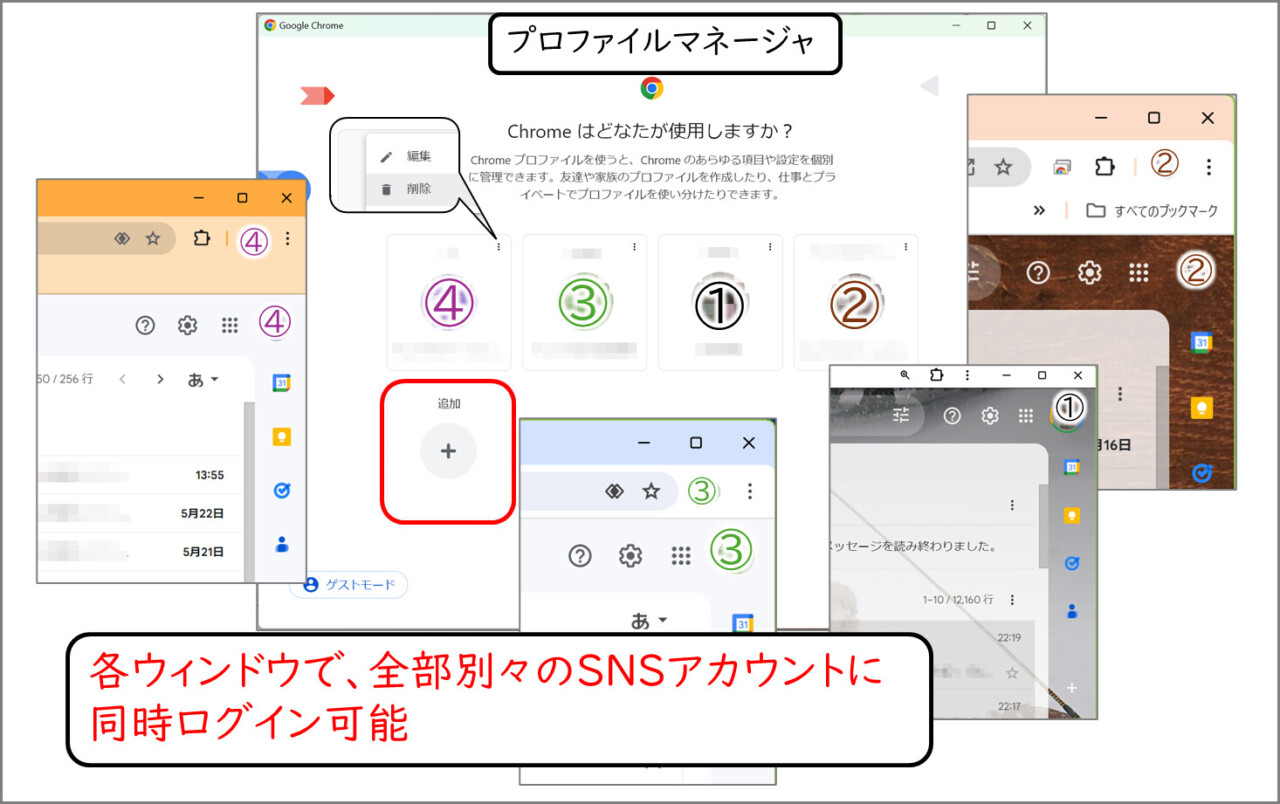
Task: Click the ④ profile avatar in the Chrome toolbar
Action: [254, 241]
